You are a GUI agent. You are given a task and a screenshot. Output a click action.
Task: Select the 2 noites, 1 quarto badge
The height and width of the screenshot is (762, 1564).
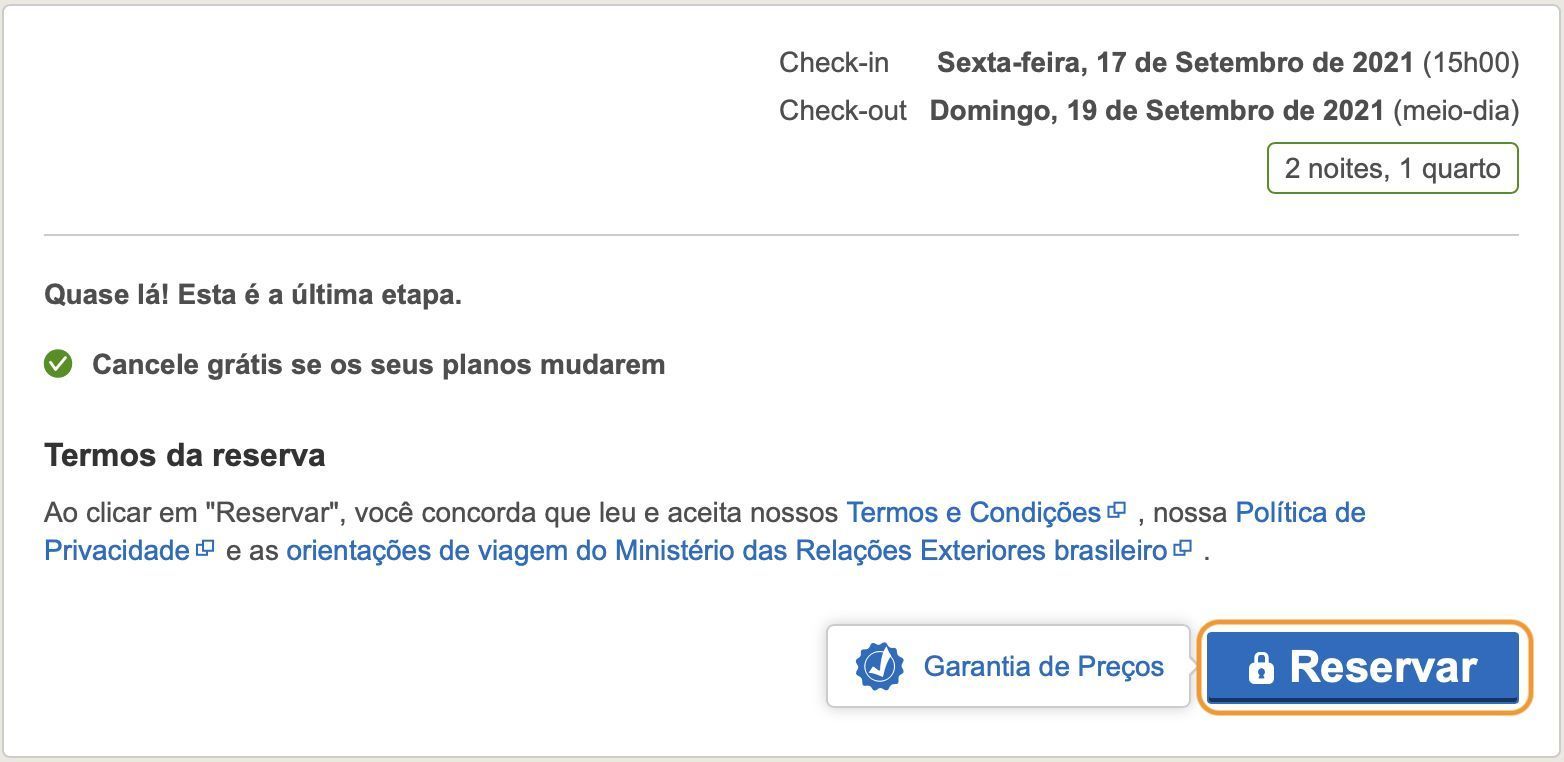[1392, 168]
